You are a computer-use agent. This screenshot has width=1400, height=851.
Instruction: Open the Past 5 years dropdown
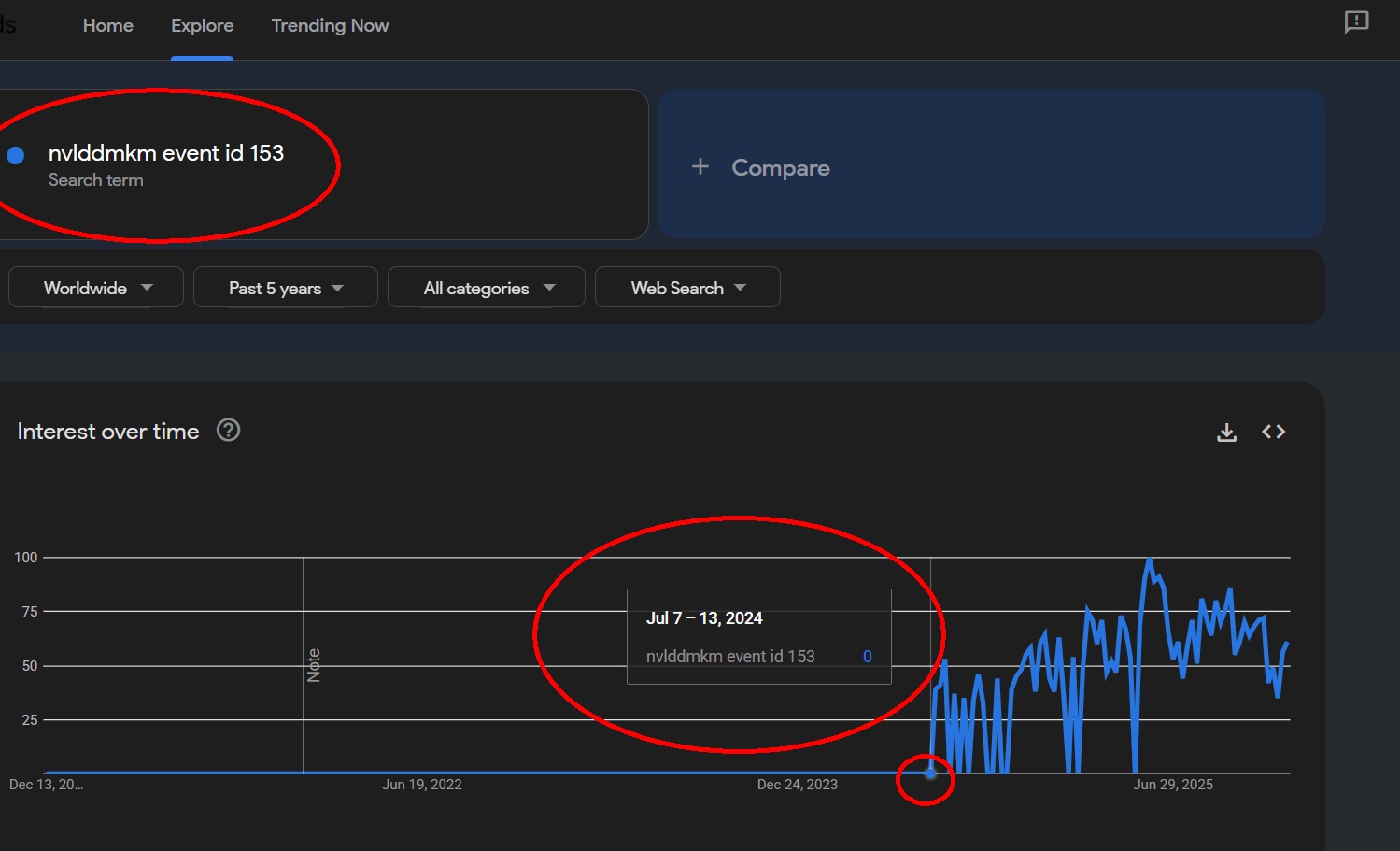[x=286, y=288]
